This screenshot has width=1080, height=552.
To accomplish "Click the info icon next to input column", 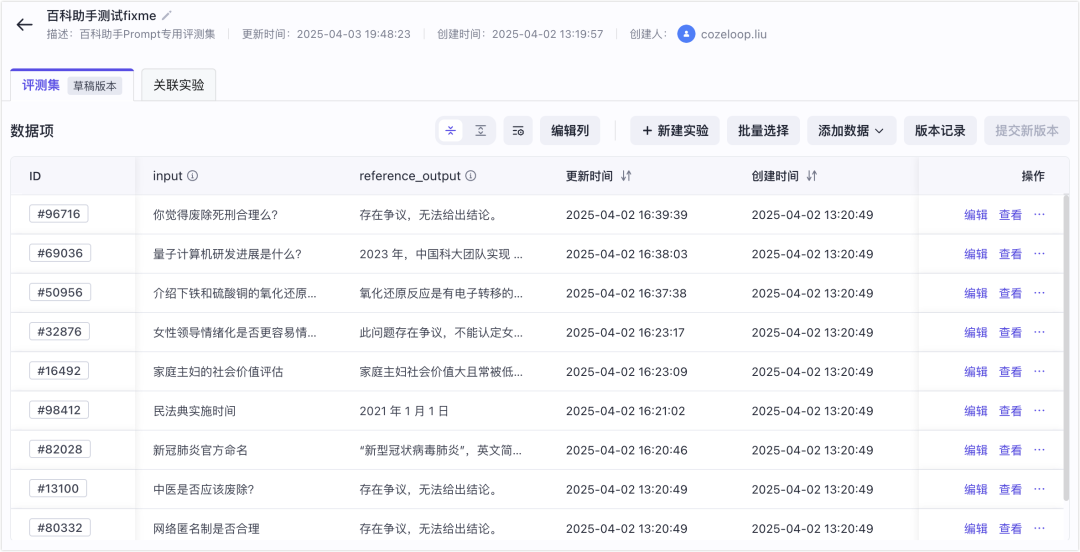I will coord(193,176).
